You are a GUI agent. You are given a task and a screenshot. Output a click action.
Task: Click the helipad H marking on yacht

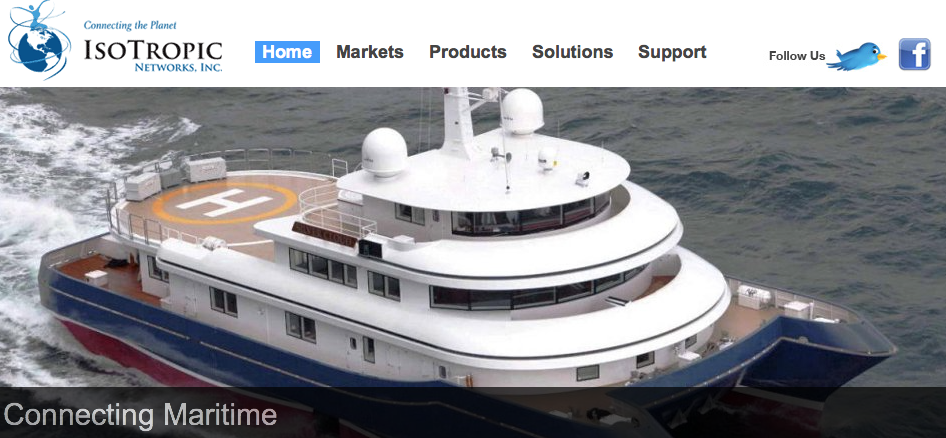click(x=224, y=203)
